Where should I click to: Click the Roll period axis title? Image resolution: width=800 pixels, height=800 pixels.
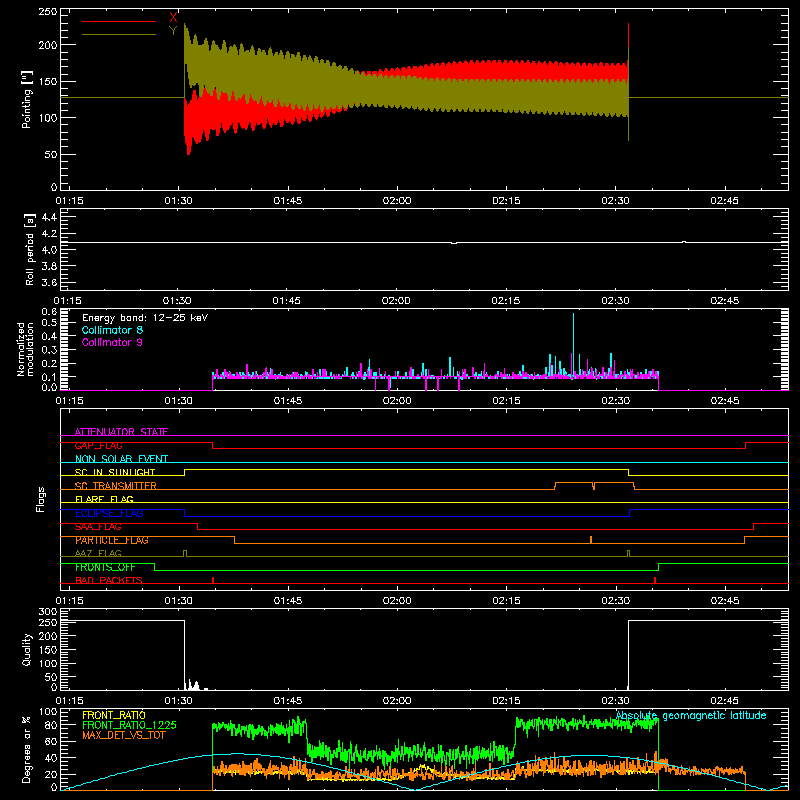(30, 249)
